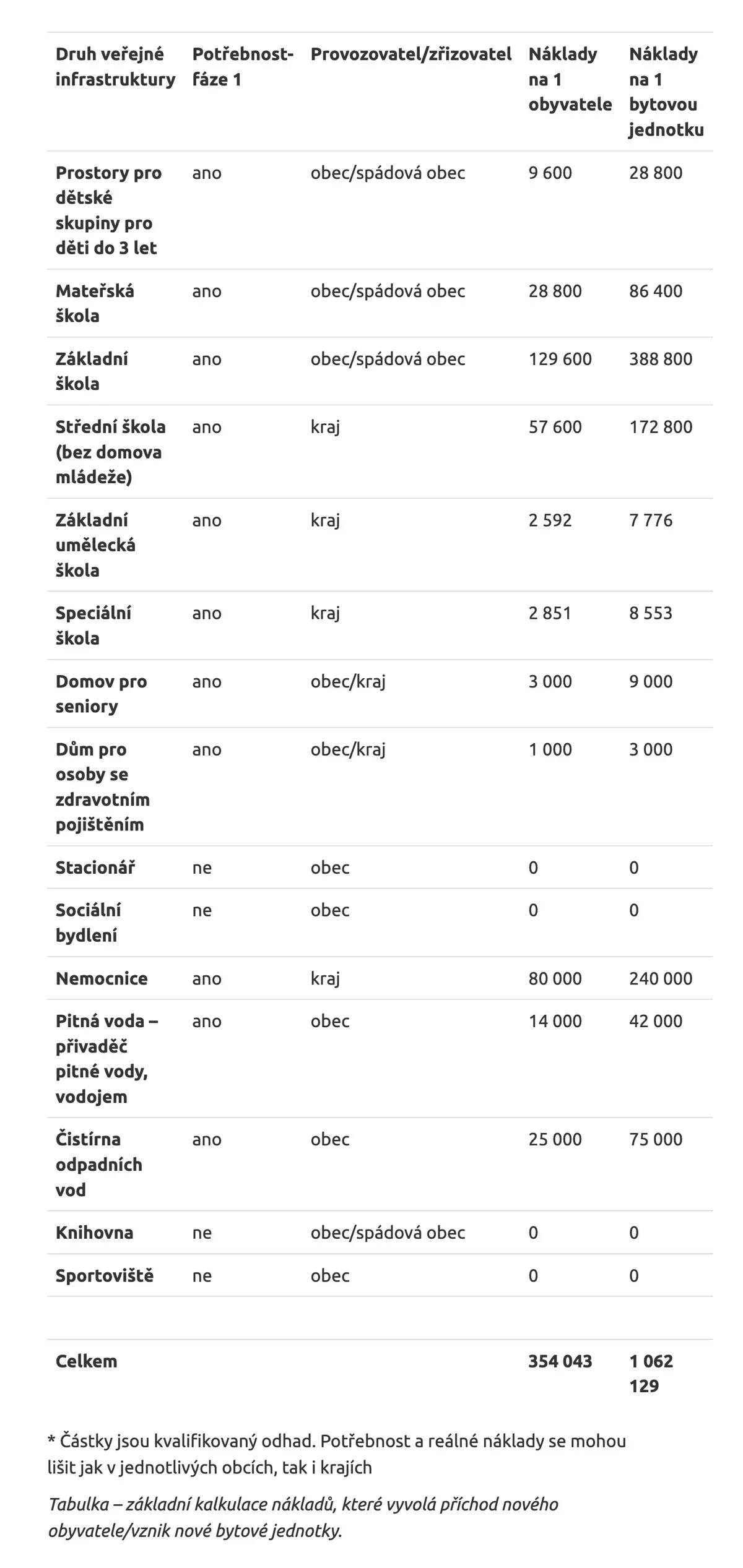Screen dimensions: 743x1568
Task: Click the 'Náklady na 1 bytovou jednotku' header
Action: (666, 92)
